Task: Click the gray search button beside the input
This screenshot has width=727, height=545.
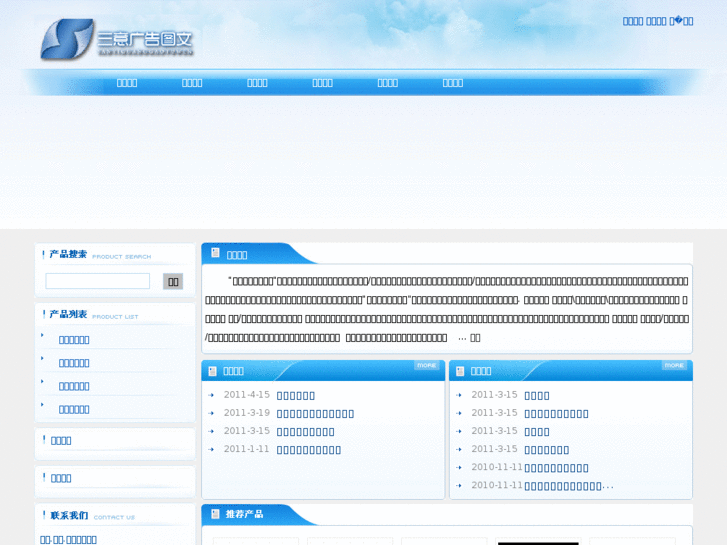Action: tap(173, 282)
